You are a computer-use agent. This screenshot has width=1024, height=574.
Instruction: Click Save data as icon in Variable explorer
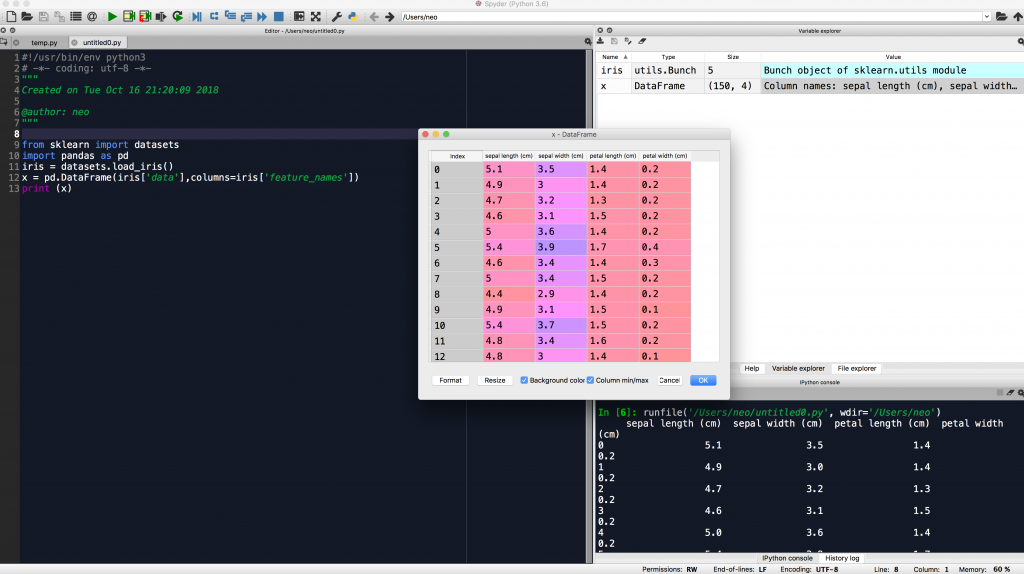pos(628,41)
